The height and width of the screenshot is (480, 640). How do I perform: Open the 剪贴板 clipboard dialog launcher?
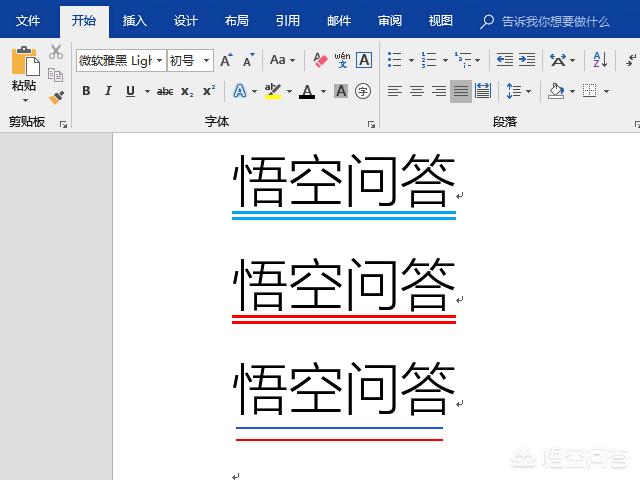point(63,124)
